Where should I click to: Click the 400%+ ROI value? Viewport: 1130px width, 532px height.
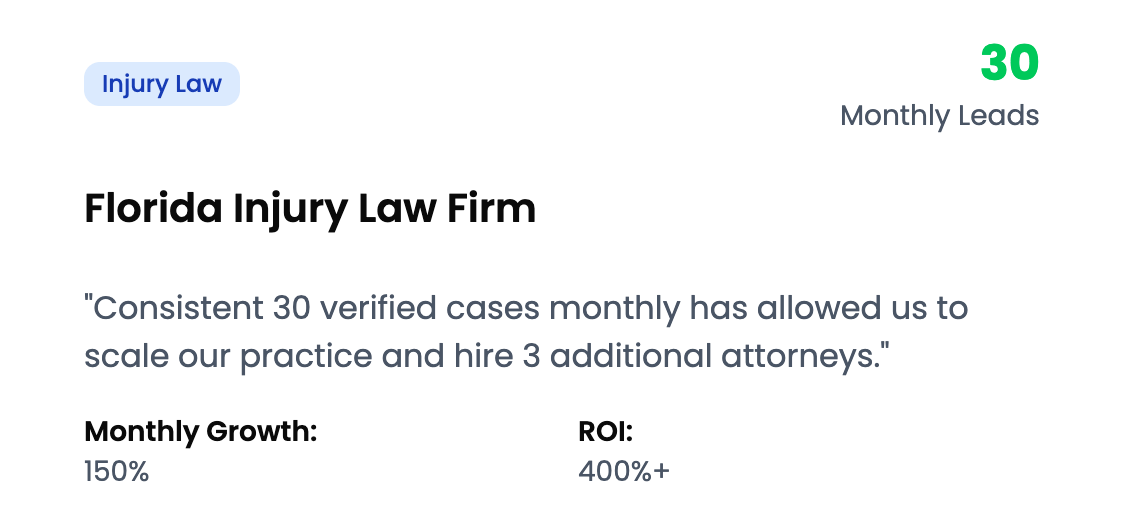click(x=624, y=471)
